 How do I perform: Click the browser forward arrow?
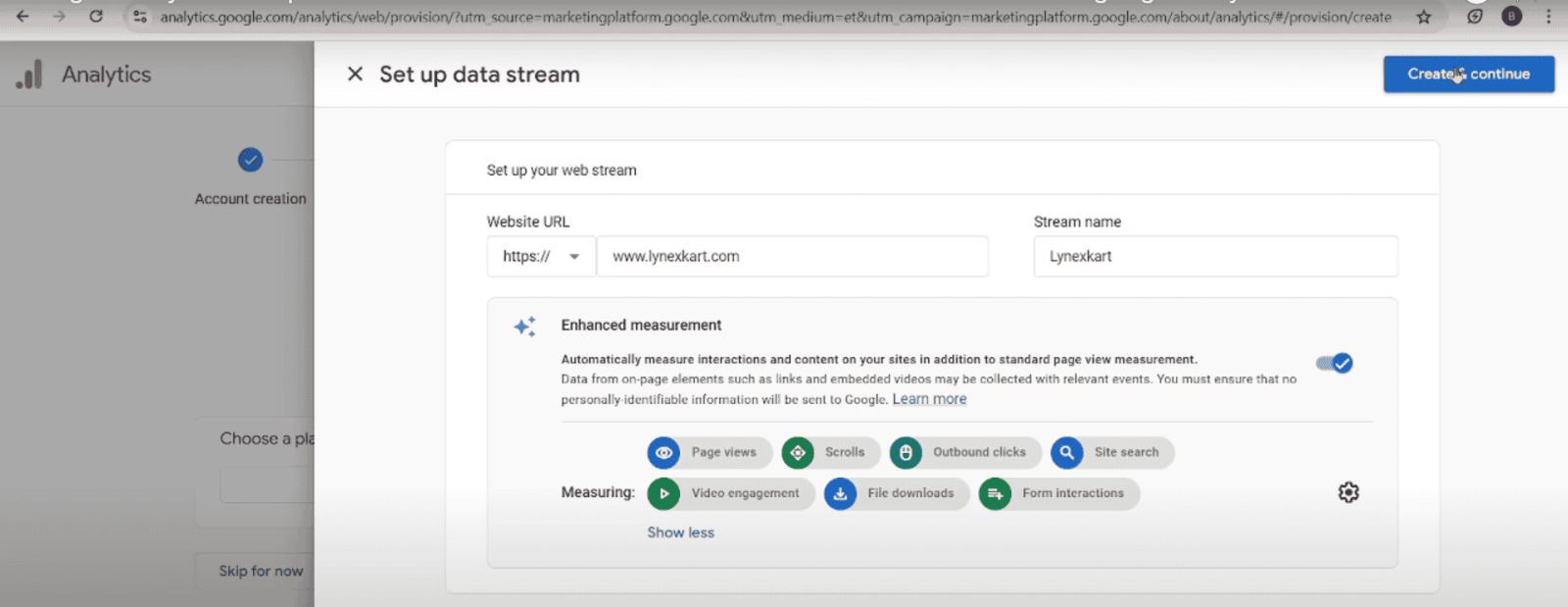[59, 16]
